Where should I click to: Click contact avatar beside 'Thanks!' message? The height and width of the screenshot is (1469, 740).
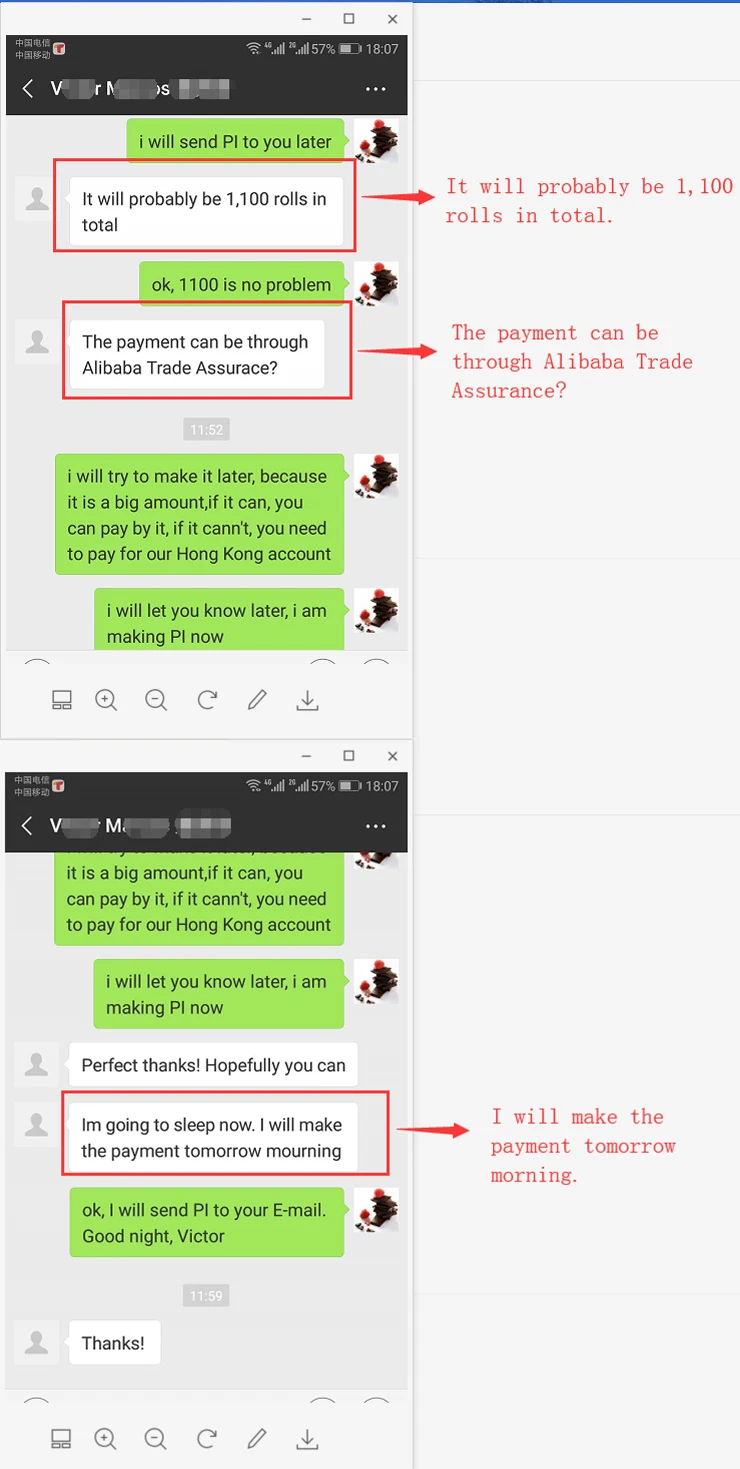(37, 1342)
